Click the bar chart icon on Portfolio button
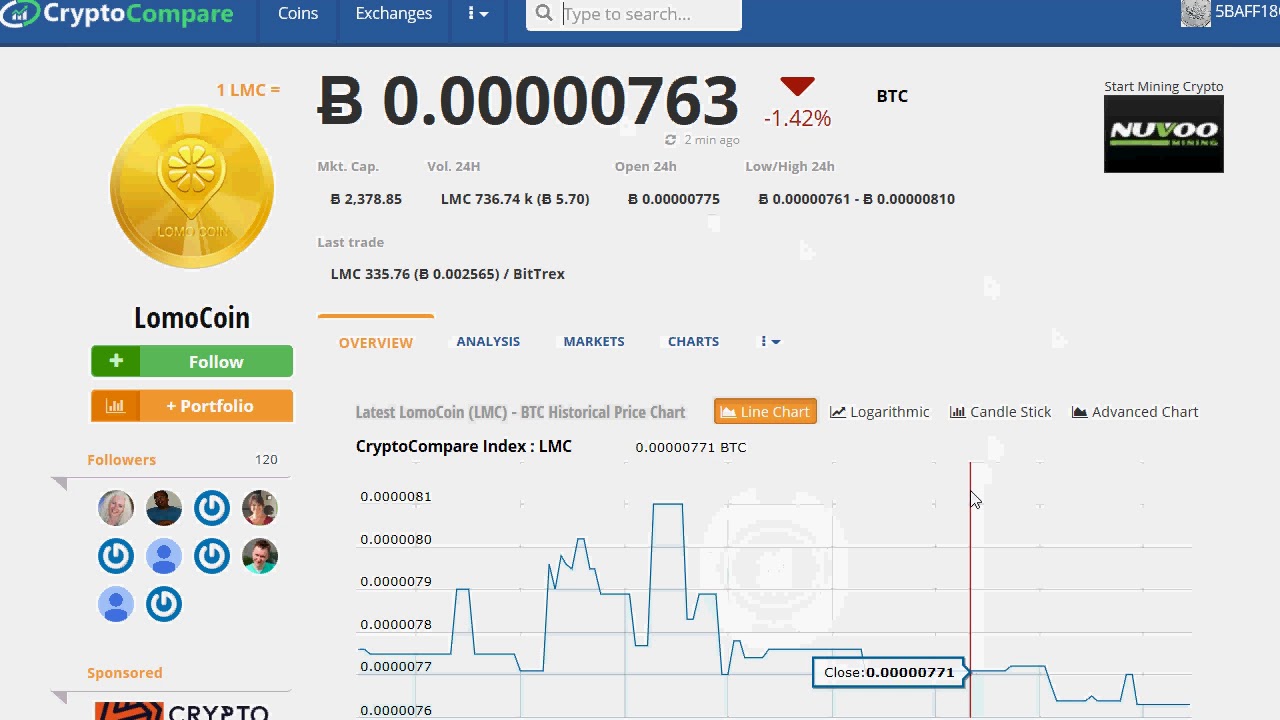This screenshot has width=1280, height=720. 116,406
